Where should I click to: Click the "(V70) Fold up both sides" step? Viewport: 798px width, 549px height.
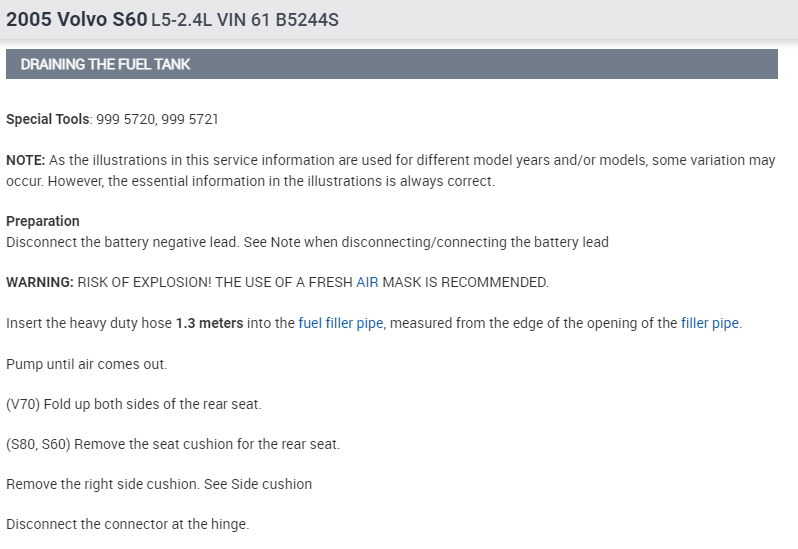click(133, 404)
